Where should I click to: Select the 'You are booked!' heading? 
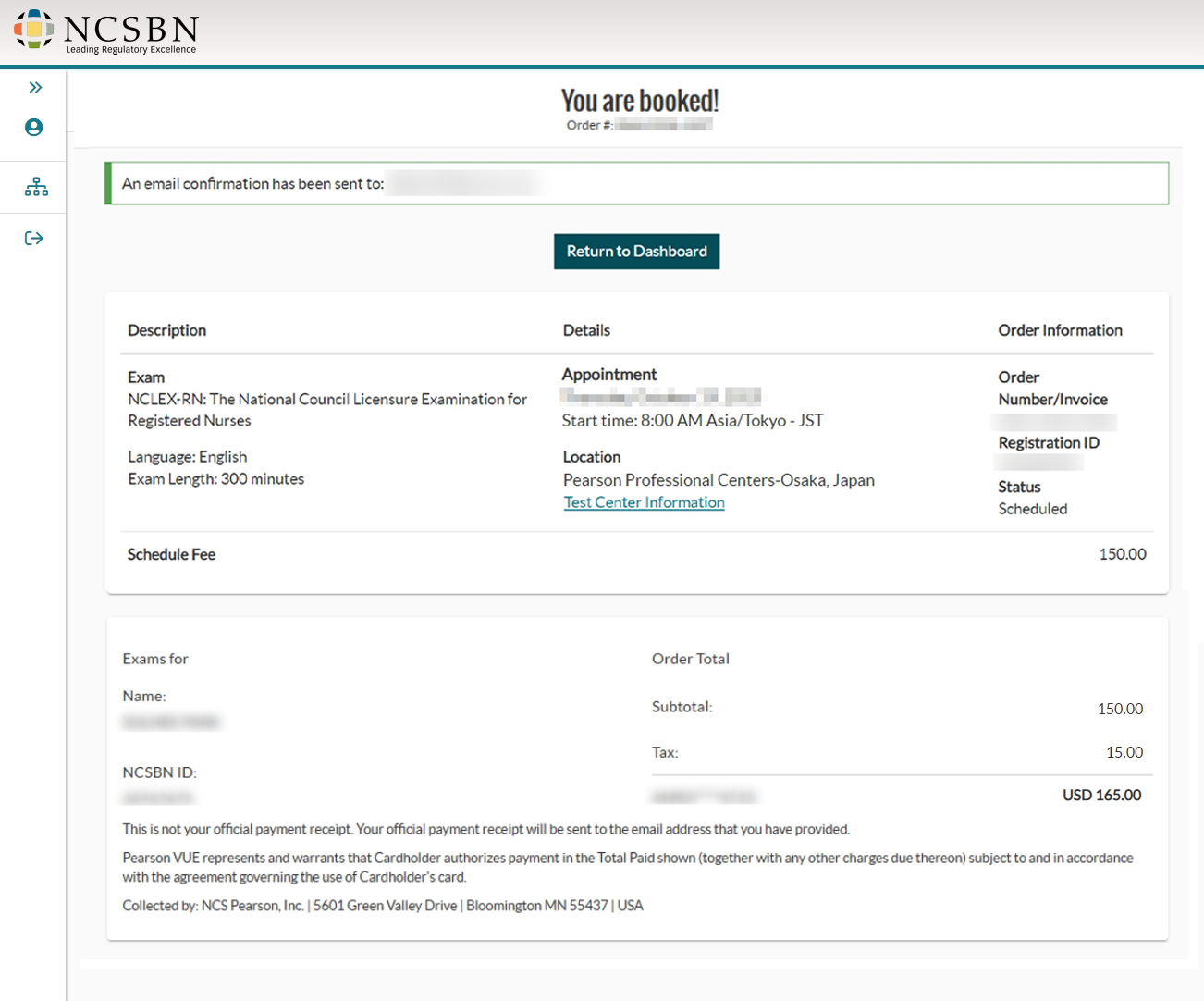tap(640, 101)
